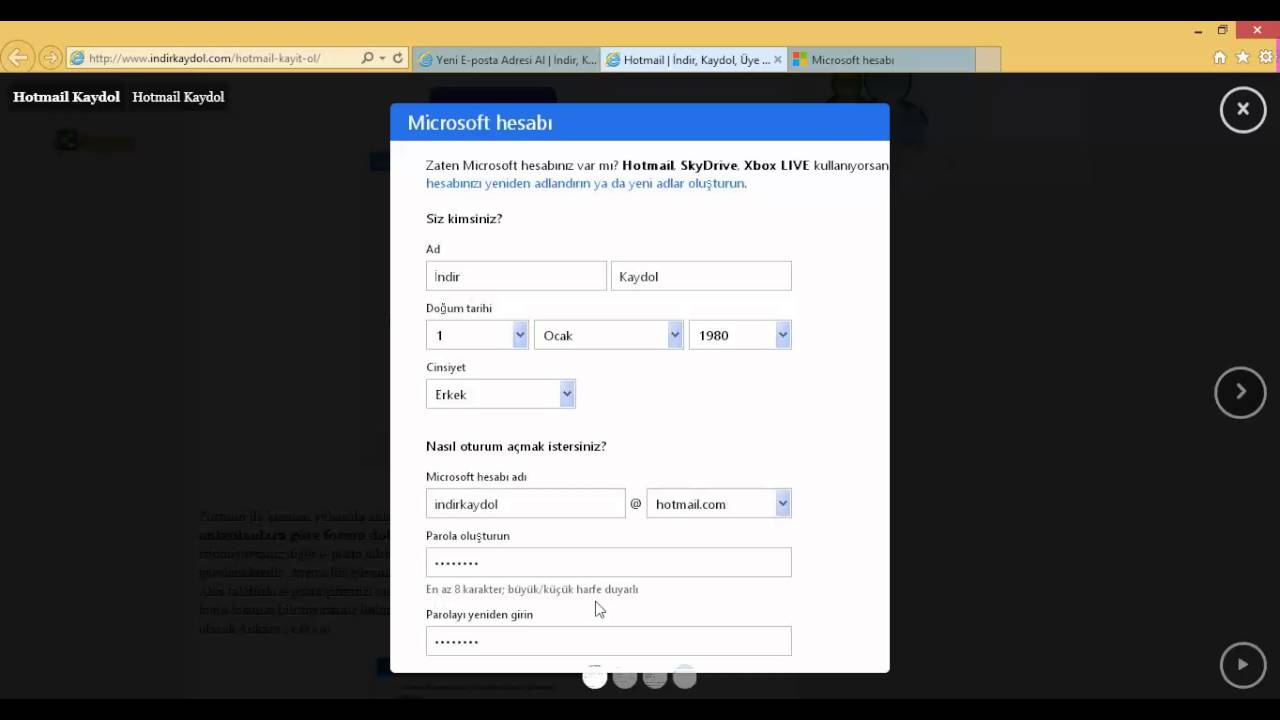Minimize the browser window

click(x=1198, y=31)
